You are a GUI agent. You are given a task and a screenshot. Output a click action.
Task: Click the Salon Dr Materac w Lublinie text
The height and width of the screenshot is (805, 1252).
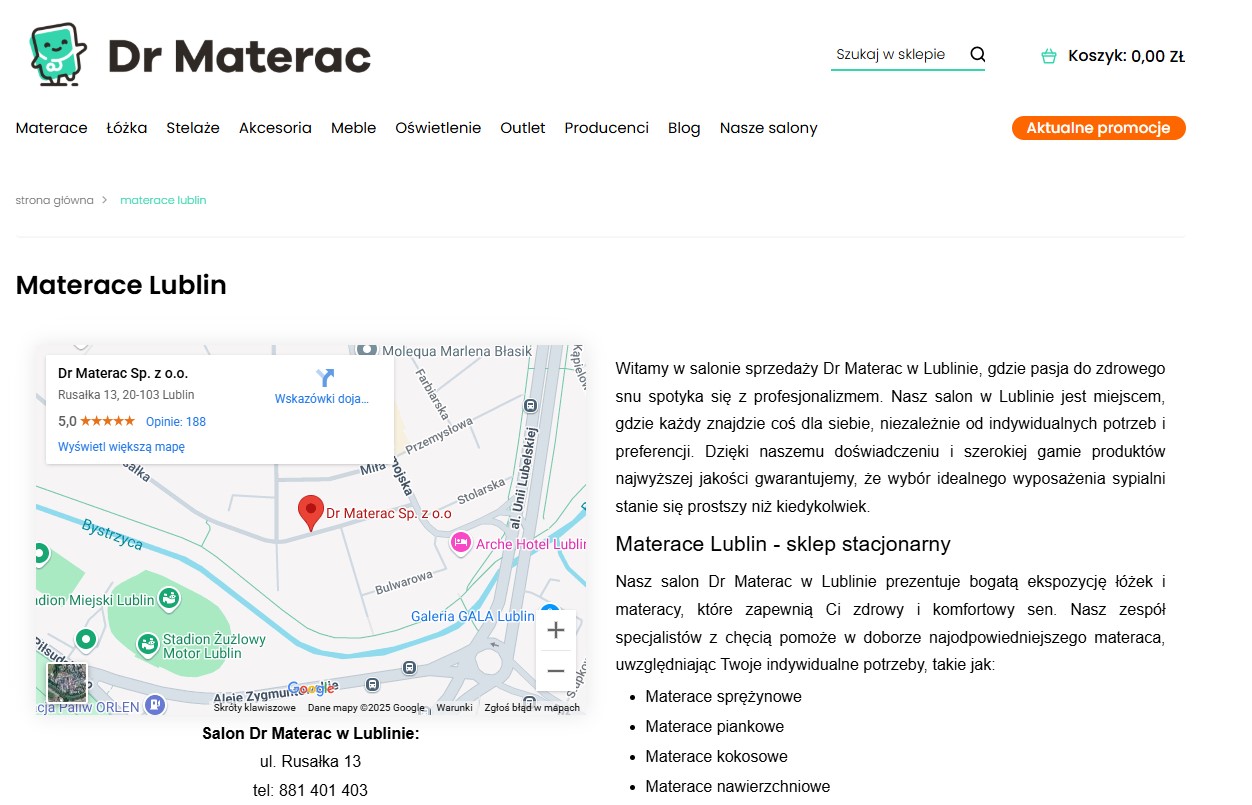[311, 734]
